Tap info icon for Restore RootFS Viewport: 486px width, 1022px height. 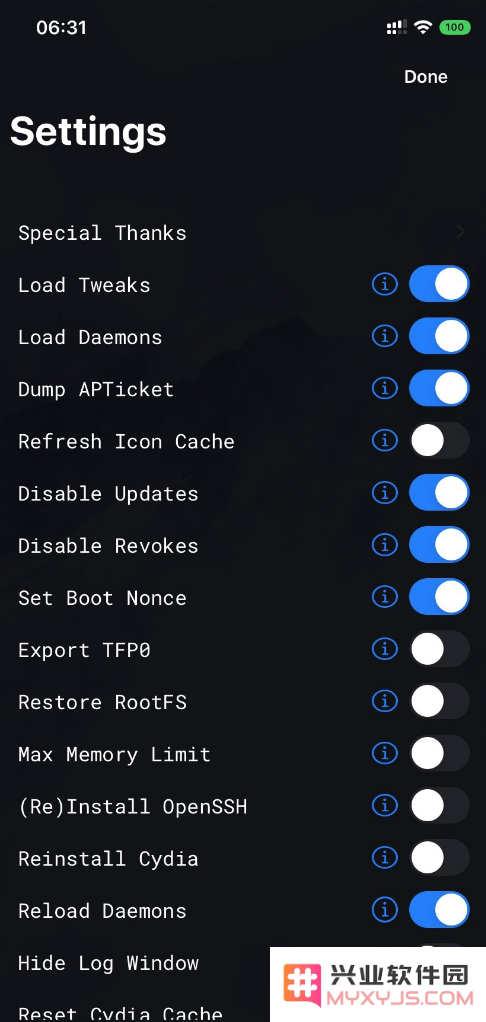click(x=384, y=701)
